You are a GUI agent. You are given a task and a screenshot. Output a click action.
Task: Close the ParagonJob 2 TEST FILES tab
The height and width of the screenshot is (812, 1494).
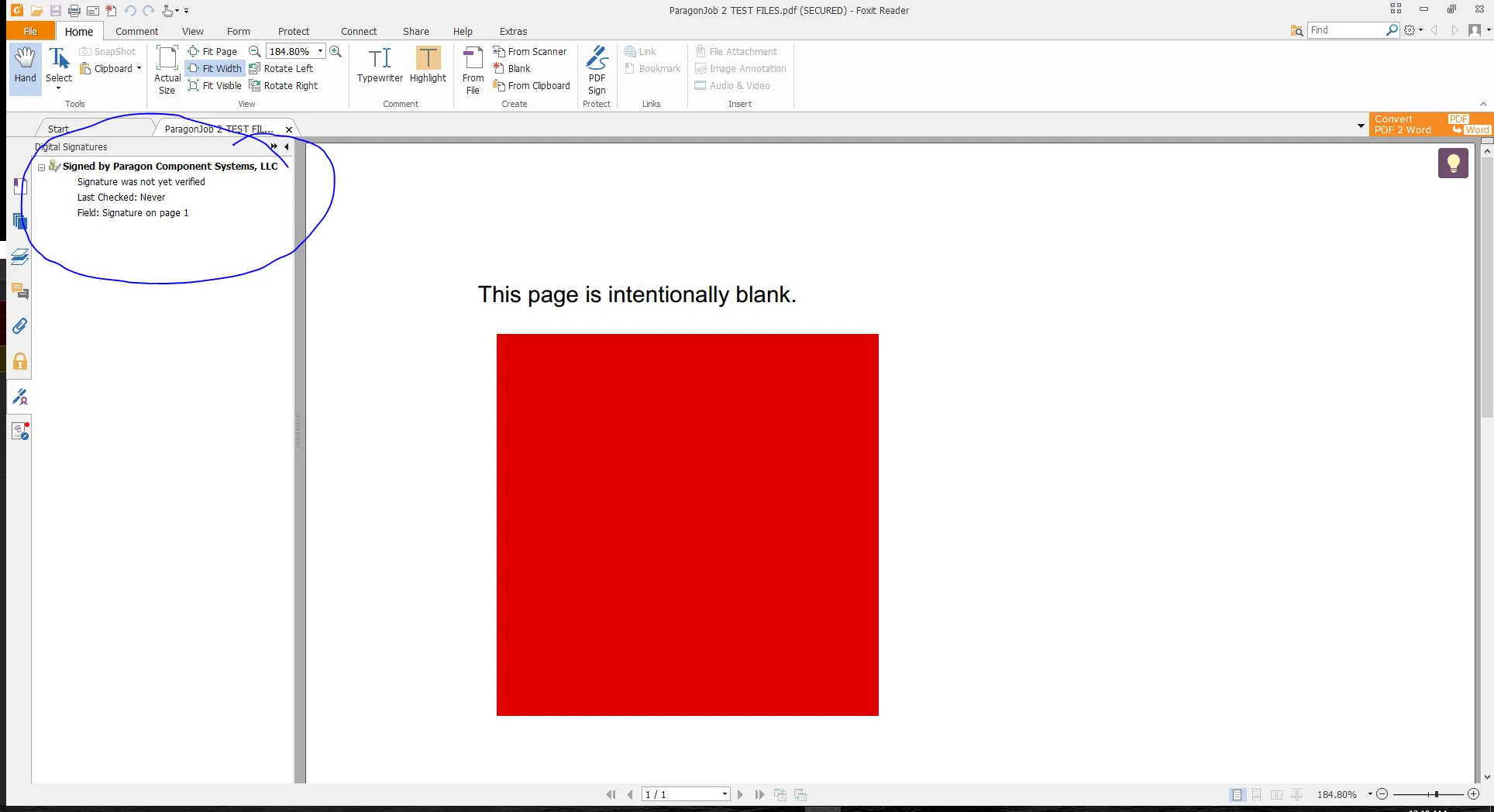coord(289,129)
